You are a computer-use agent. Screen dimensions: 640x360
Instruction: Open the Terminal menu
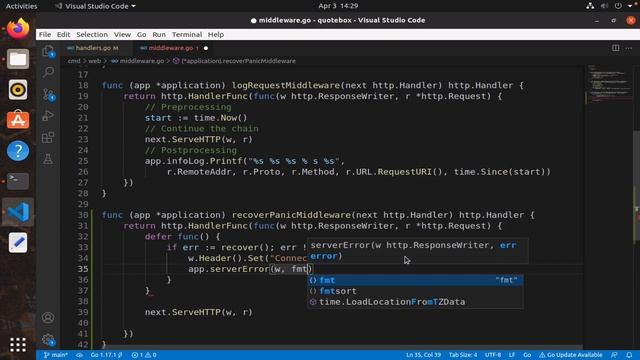pos(187,35)
